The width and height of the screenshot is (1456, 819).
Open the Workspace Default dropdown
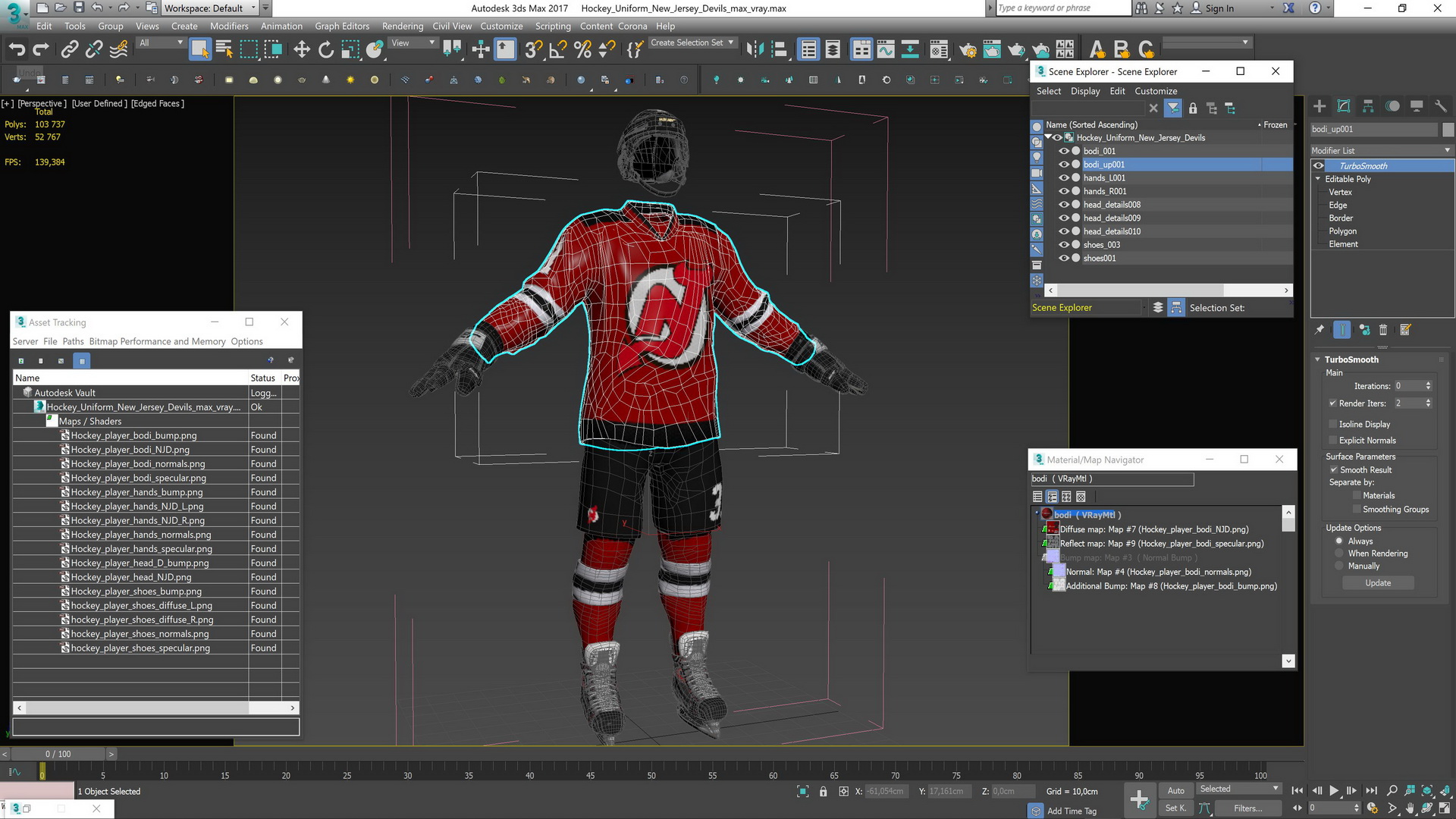coord(209,8)
